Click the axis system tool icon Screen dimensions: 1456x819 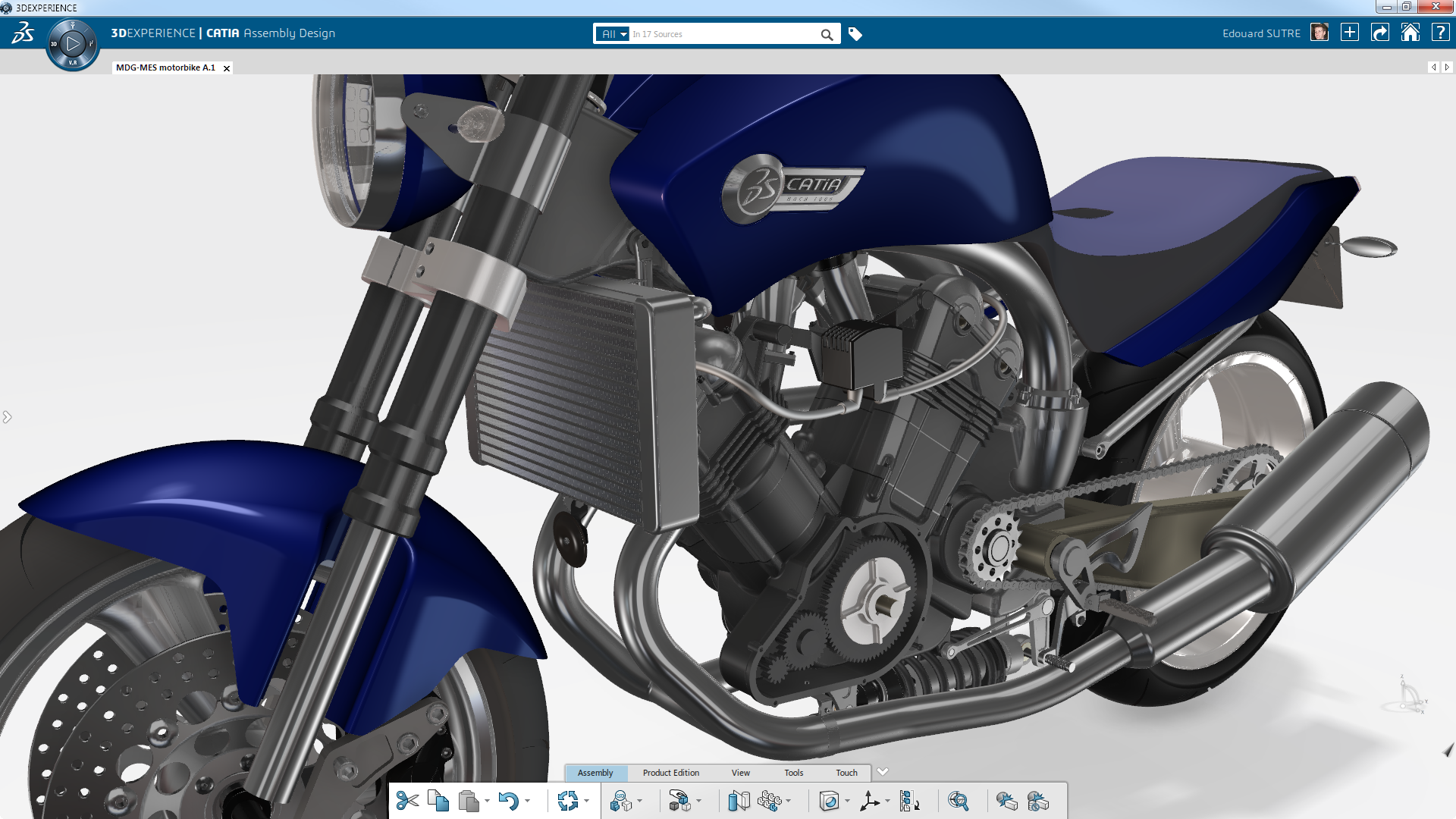click(870, 801)
